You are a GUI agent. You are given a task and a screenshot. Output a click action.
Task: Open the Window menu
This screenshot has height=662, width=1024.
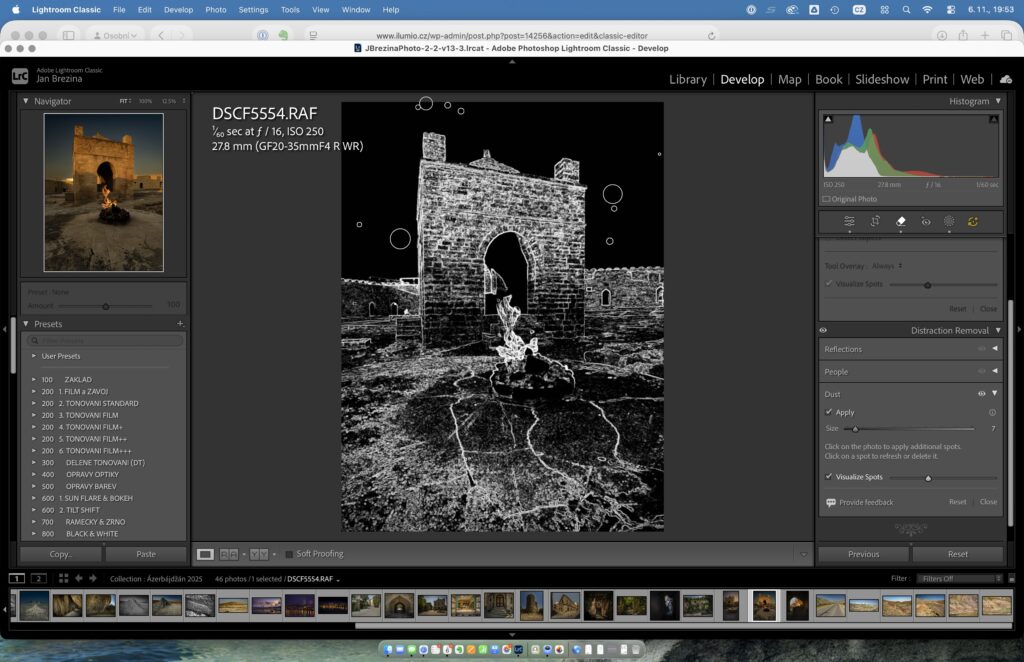click(x=356, y=10)
